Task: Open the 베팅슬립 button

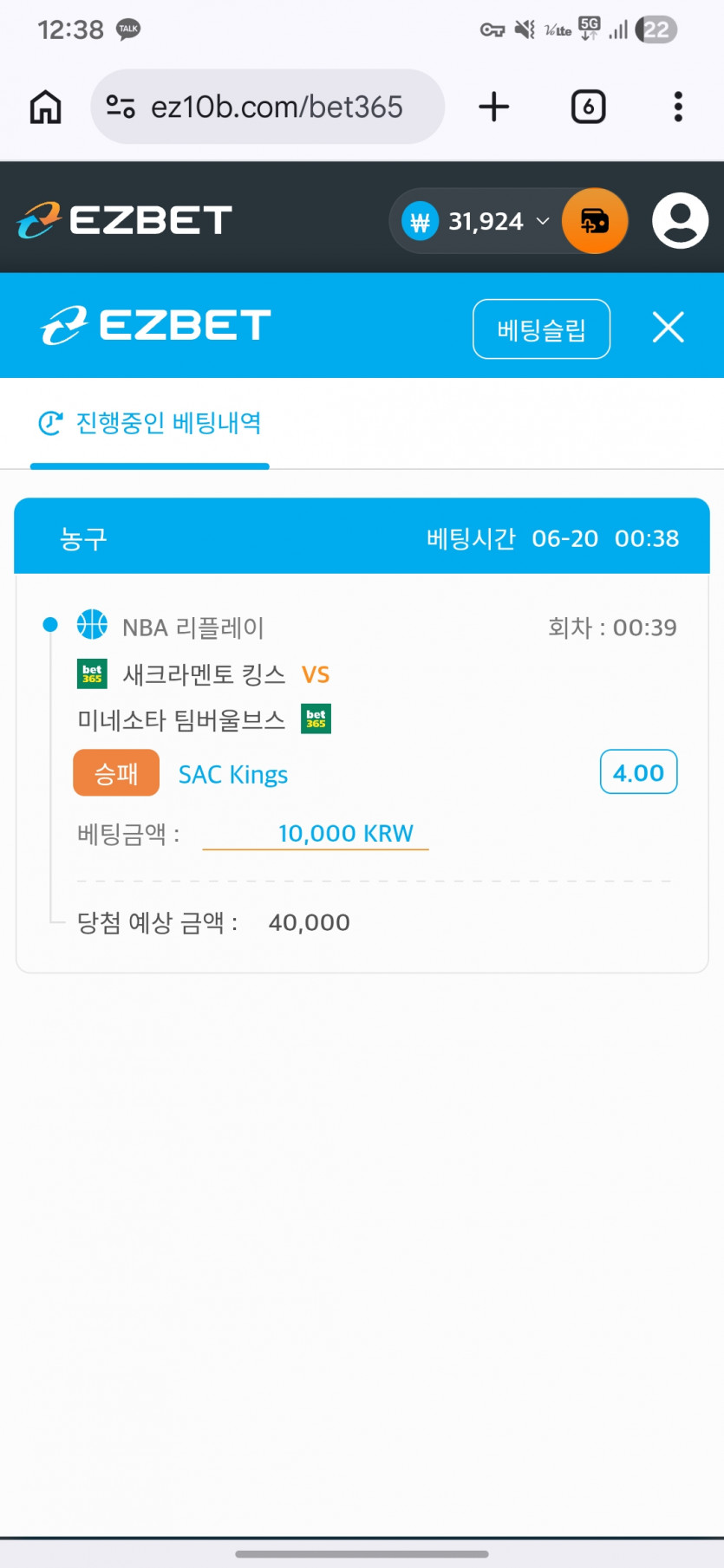Action: (x=542, y=329)
